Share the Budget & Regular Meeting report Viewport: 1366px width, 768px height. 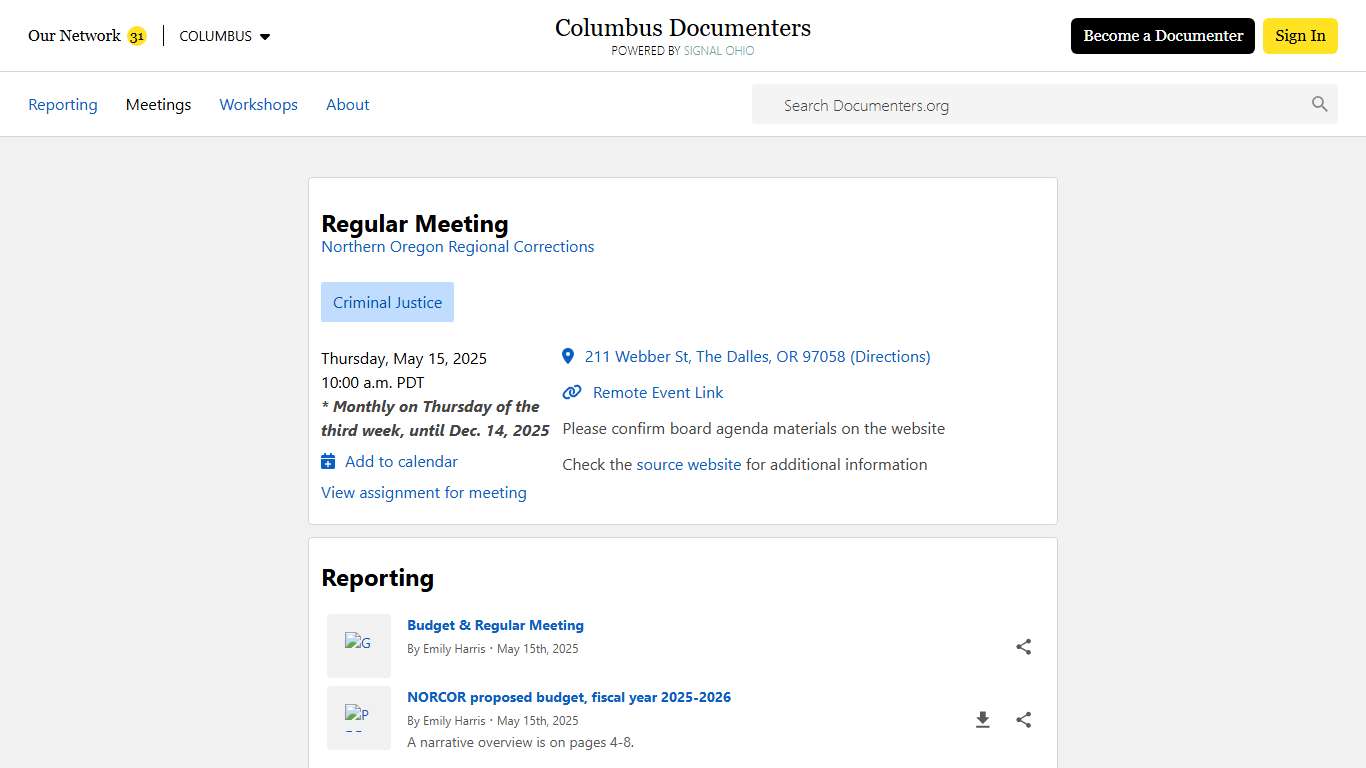(x=1023, y=647)
